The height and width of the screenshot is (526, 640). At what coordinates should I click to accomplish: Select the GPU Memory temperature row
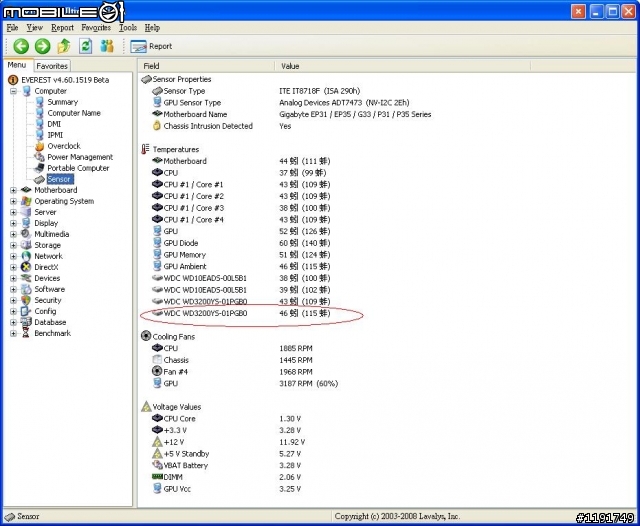pos(241,255)
